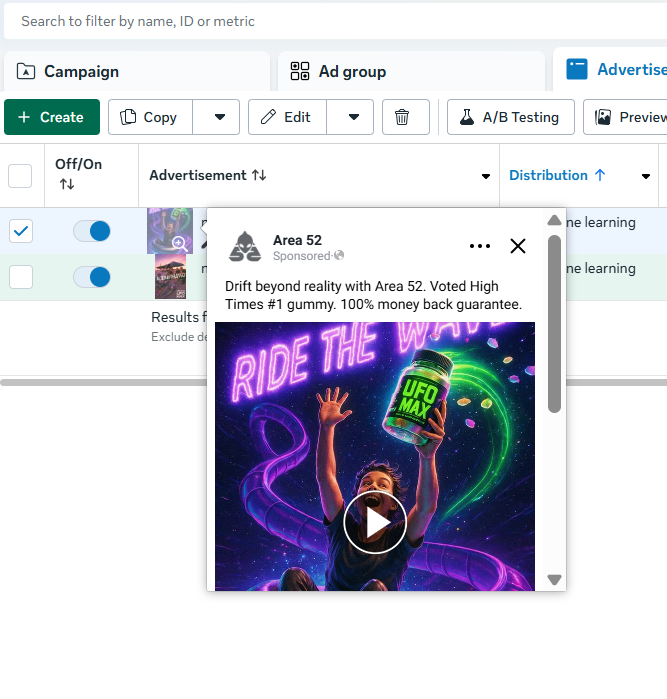Click the Edit button

click(288, 117)
